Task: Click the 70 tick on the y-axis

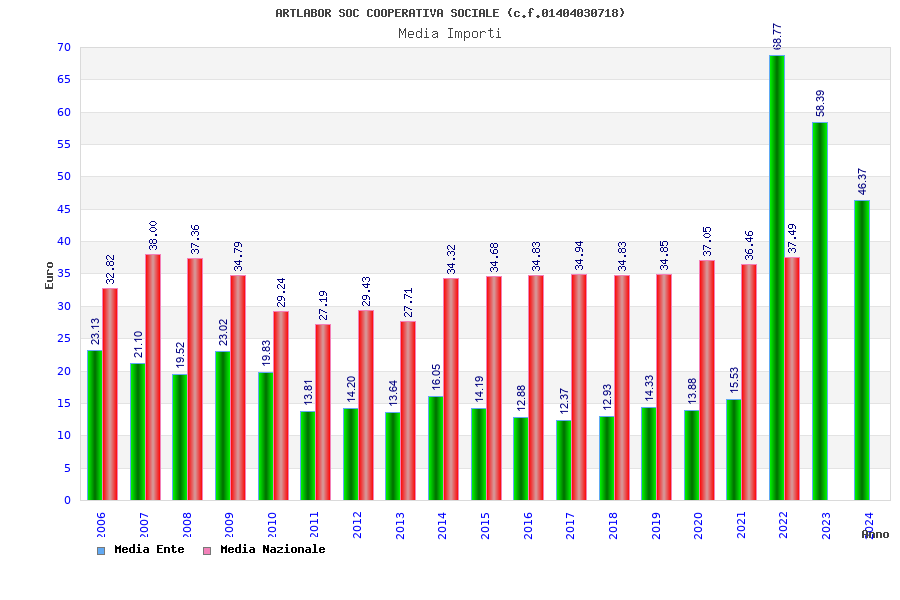Action: [x=64, y=48]
